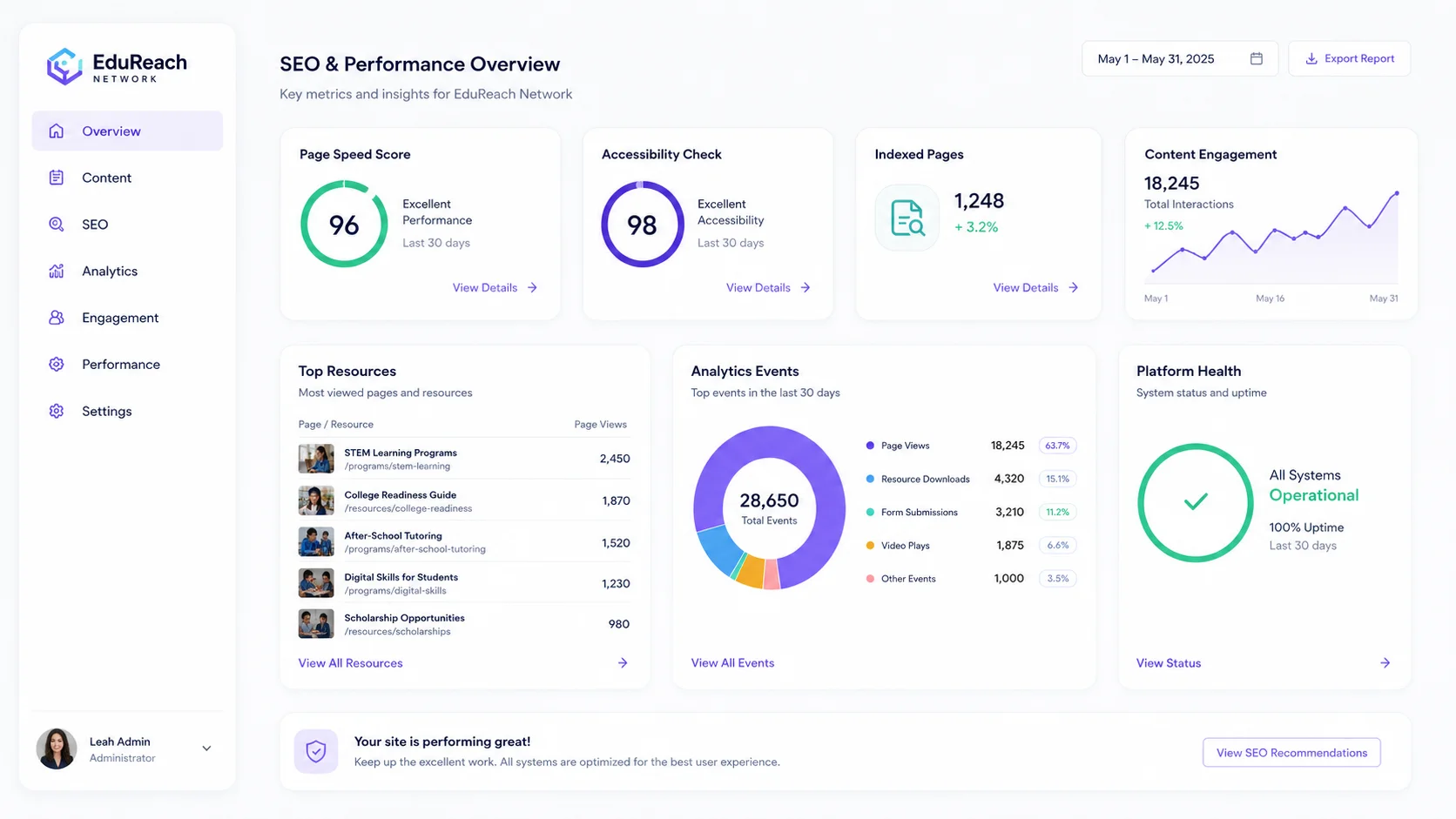Click the download icon on Export Report
The image size is (1456, 819).
[x=1311, y=58]
